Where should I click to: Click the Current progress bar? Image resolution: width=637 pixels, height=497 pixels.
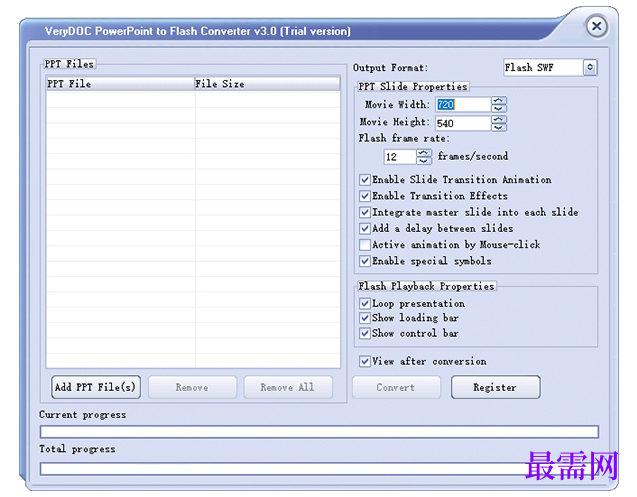(319, 432)
